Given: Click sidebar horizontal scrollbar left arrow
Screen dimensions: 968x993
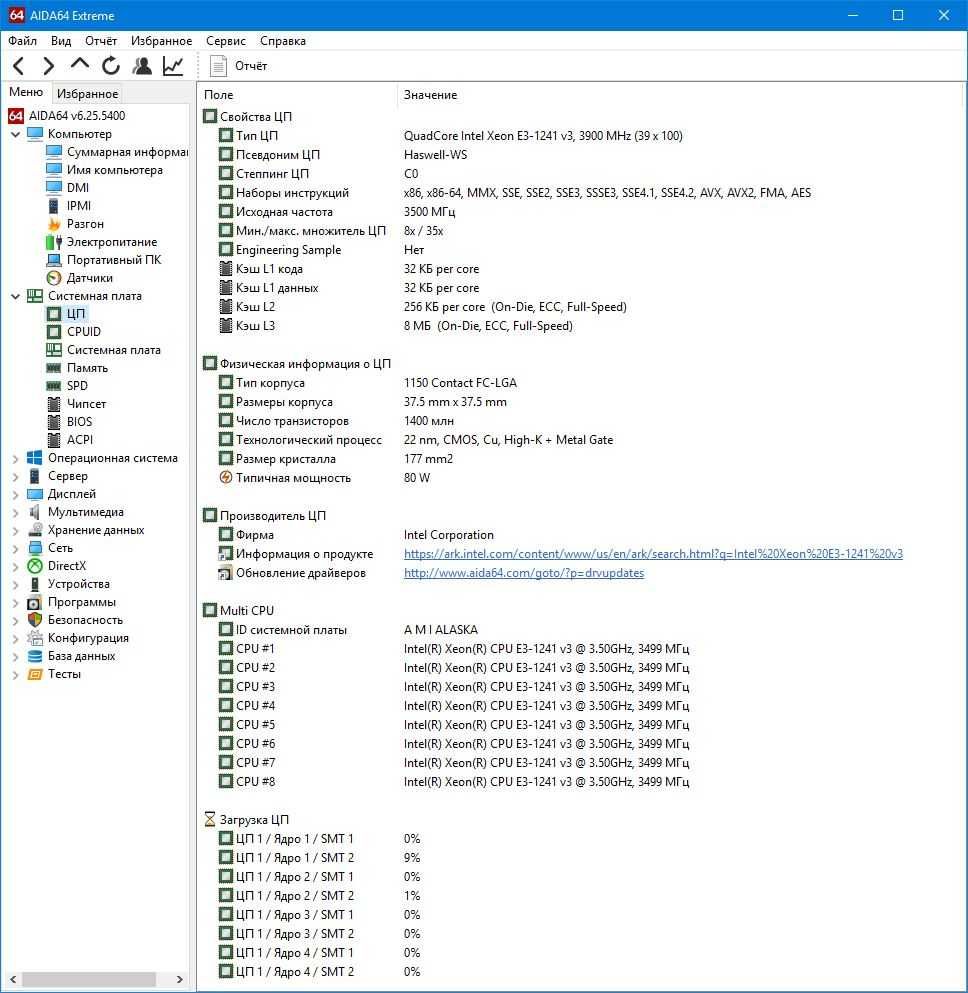Looking at the screenshot, I should coord(13,979).
